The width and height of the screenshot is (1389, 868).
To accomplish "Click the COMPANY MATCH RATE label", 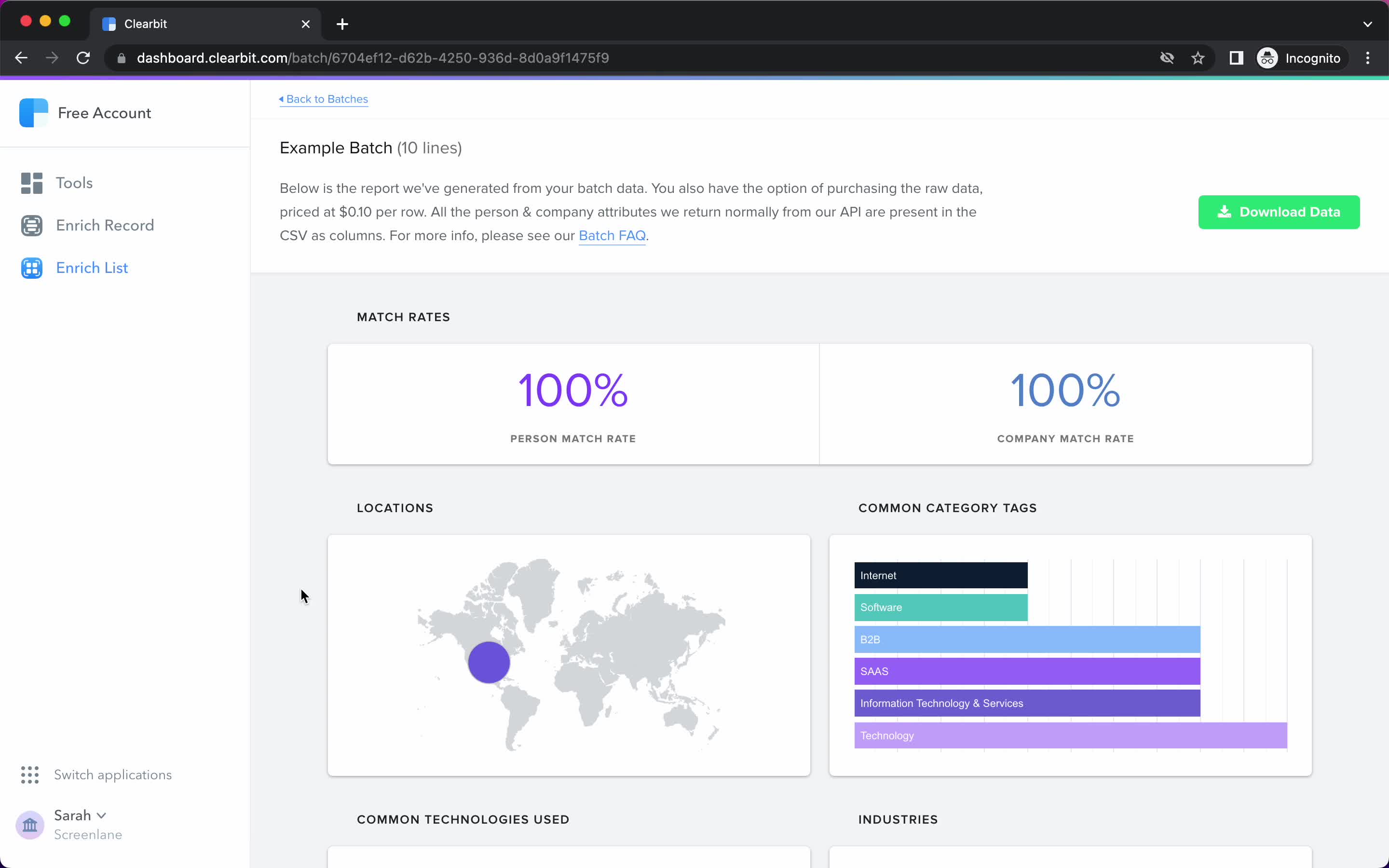I will click(1066, 439).
